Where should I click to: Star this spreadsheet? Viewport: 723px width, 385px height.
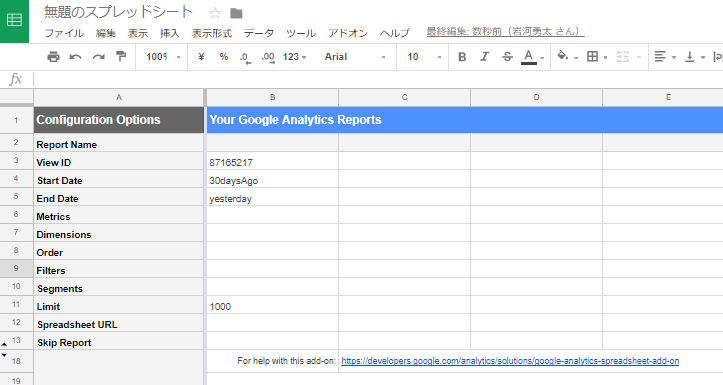click(215, 13)
